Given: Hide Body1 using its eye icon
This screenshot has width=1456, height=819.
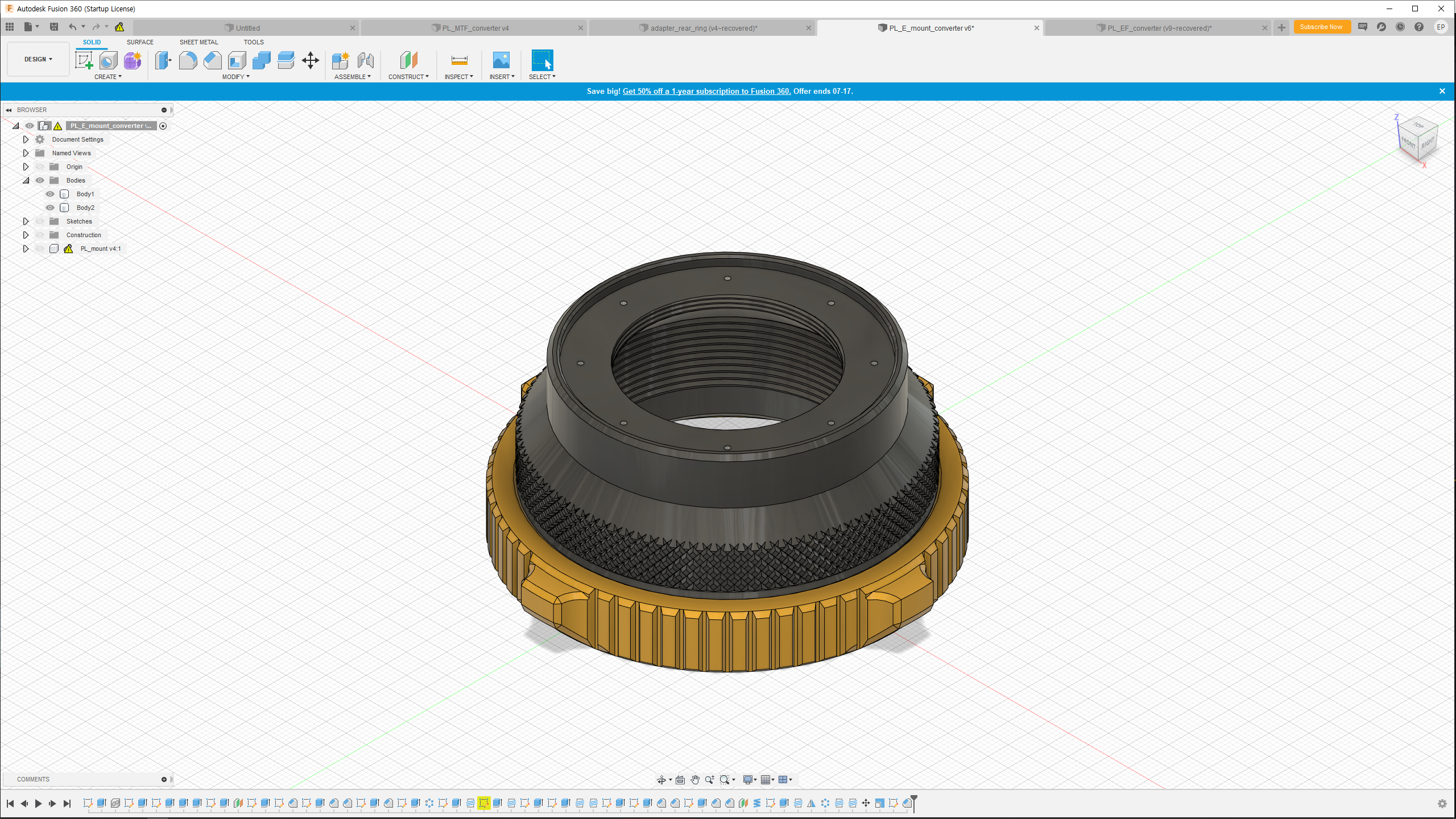Looking at the screenshot, I should pos(50,194).
